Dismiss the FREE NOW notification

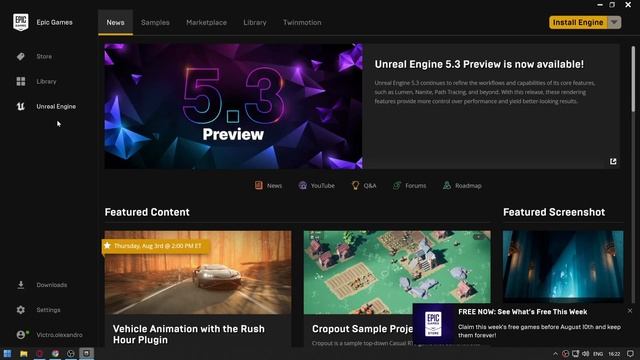click(x=630, y=311)
